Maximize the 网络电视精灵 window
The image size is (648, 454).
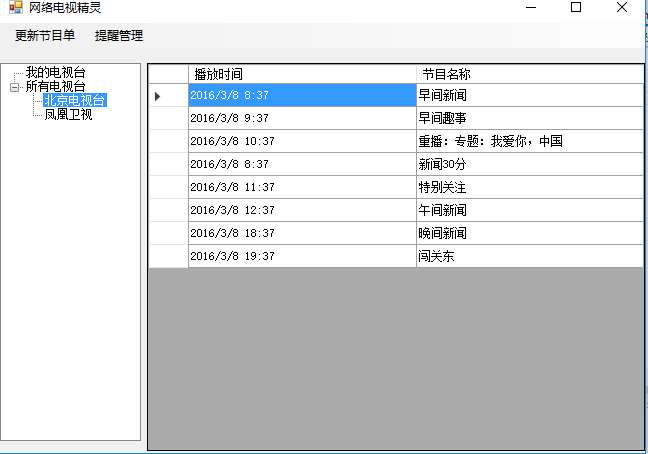(576, 7)
